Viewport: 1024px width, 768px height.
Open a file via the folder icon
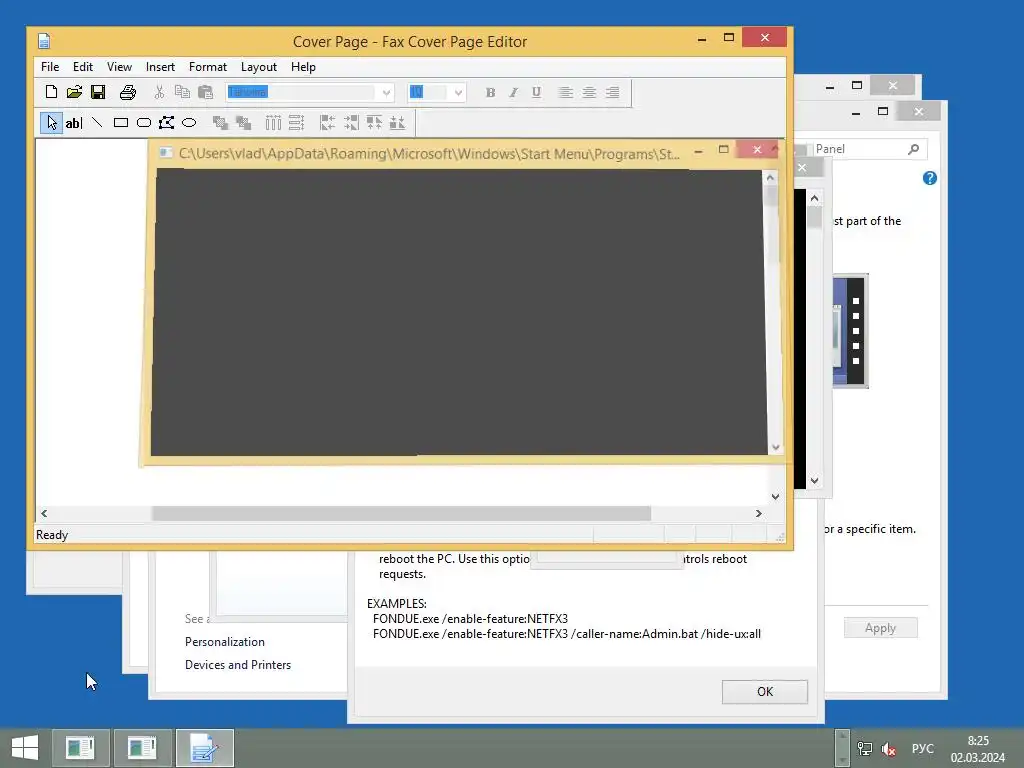pyautogui.click(x=74, y=92)
